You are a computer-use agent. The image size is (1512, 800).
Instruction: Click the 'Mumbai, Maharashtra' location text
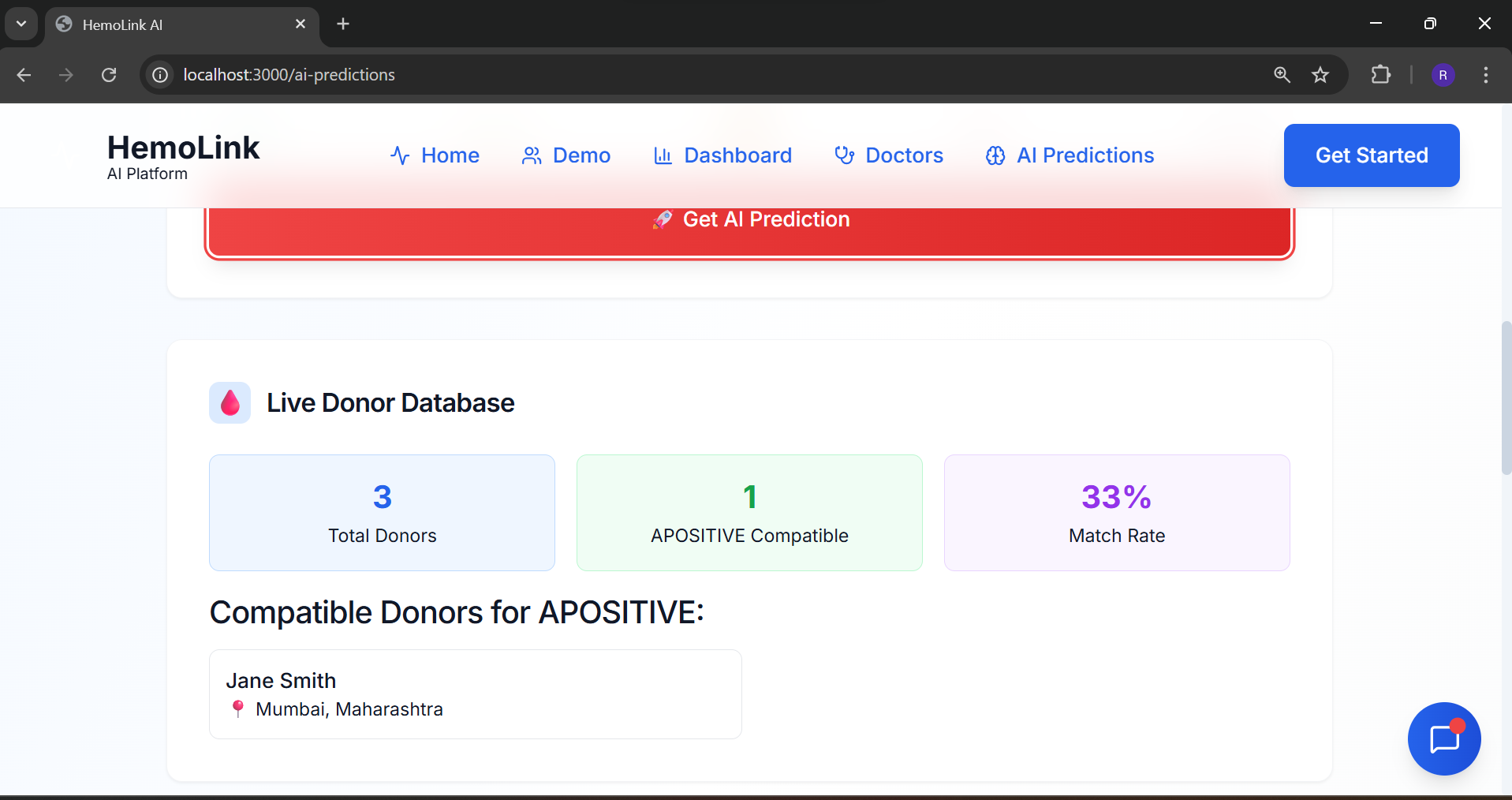(349, 709)
